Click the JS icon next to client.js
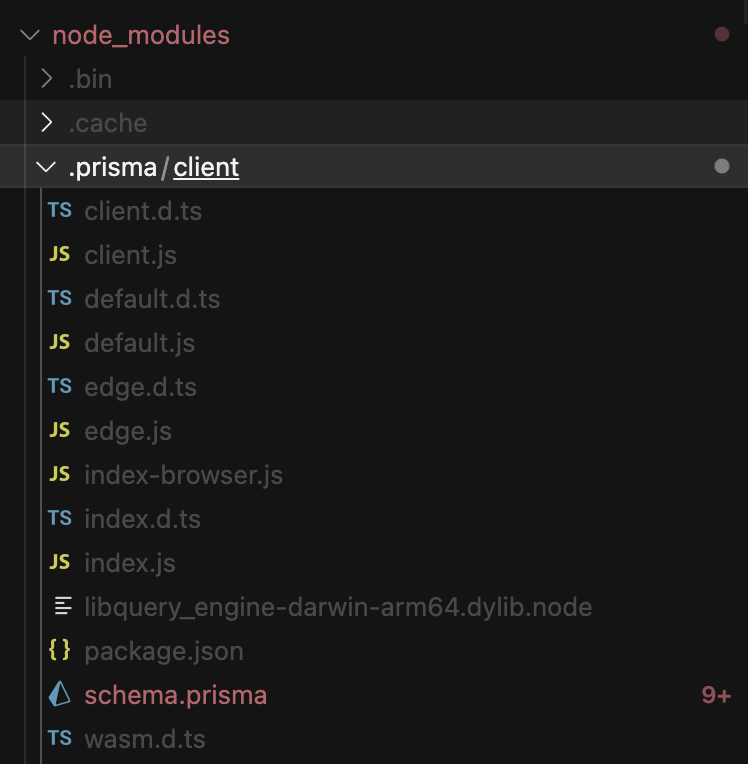748x764 pixels. tap(60, 254)
